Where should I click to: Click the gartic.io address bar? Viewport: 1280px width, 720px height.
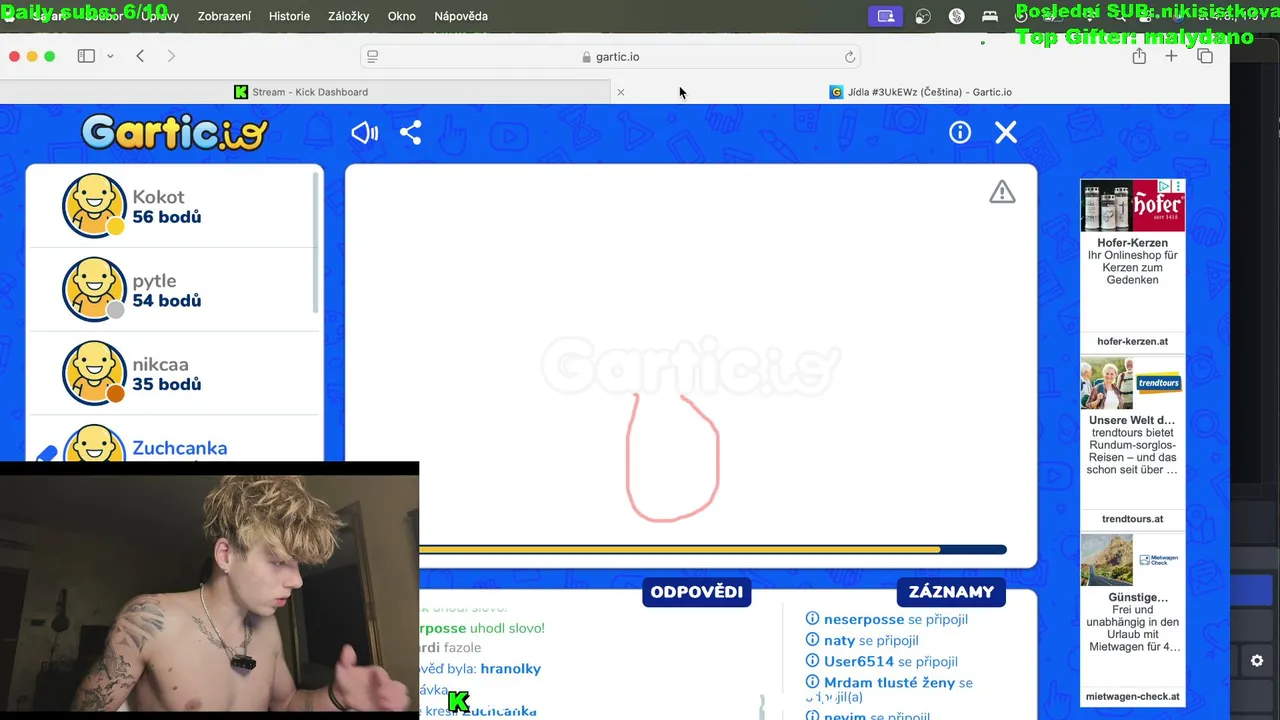[611, 57]
